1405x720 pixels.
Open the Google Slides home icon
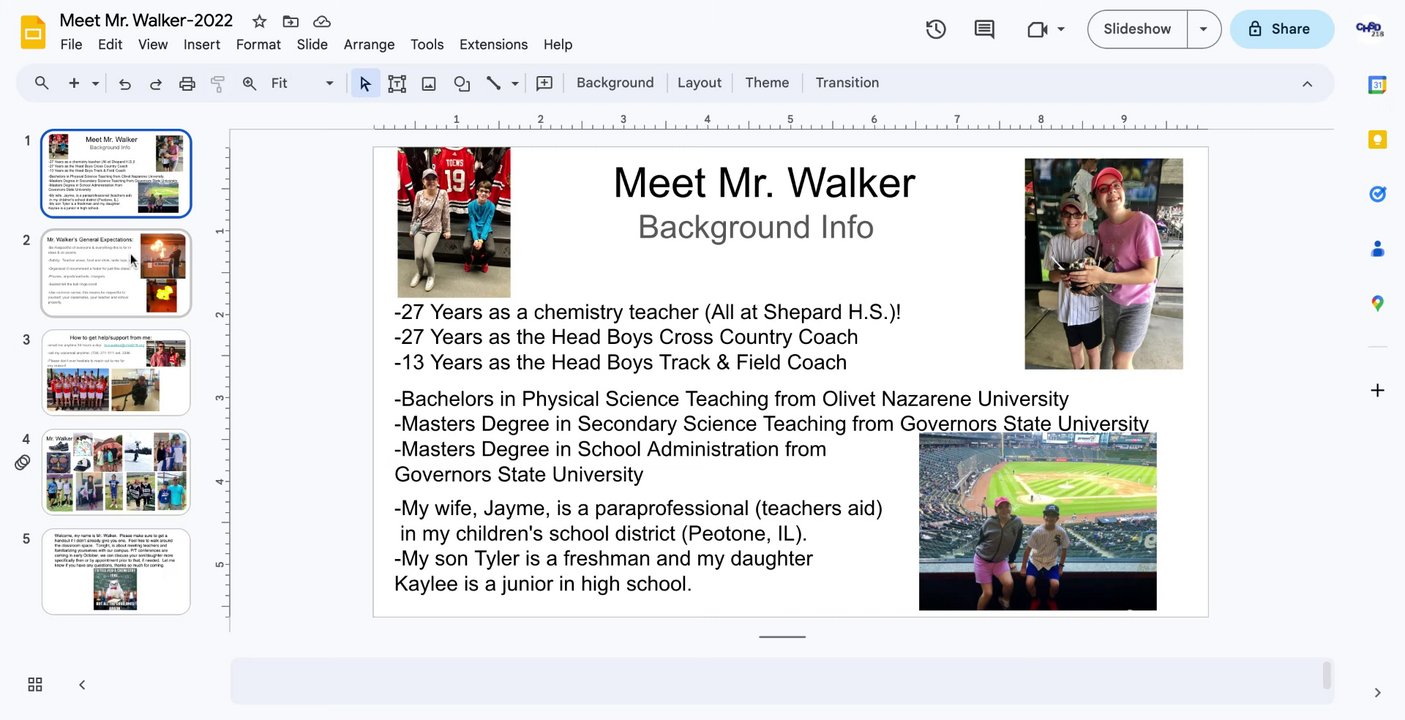click(x=33, y=32)
